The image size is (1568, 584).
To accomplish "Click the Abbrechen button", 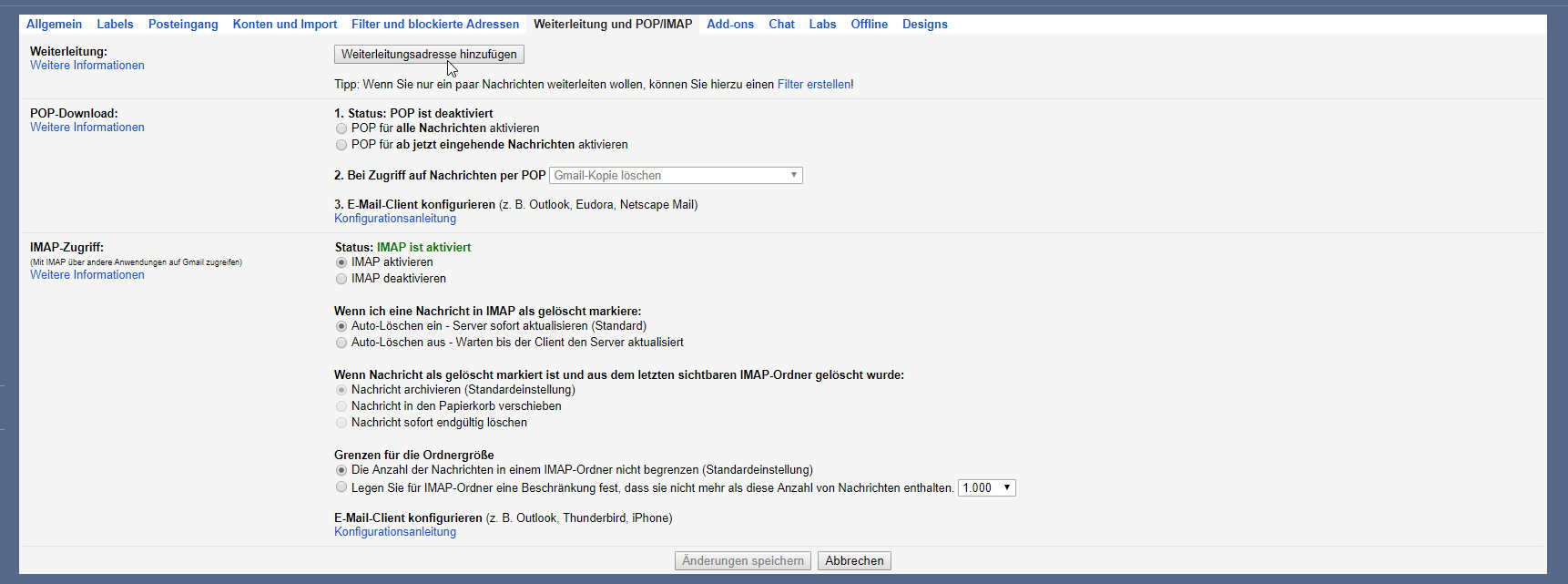I will 854,561.
